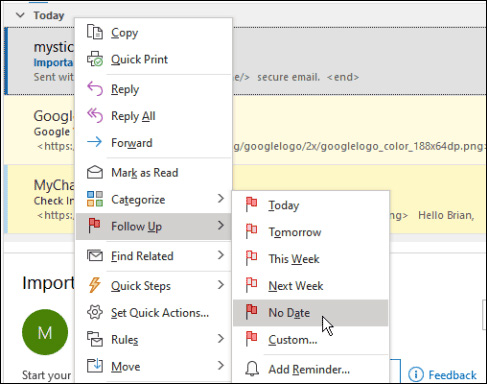Click the Today group header label
The height and width of the screenshot is (384, 487).
click(49, 15)
